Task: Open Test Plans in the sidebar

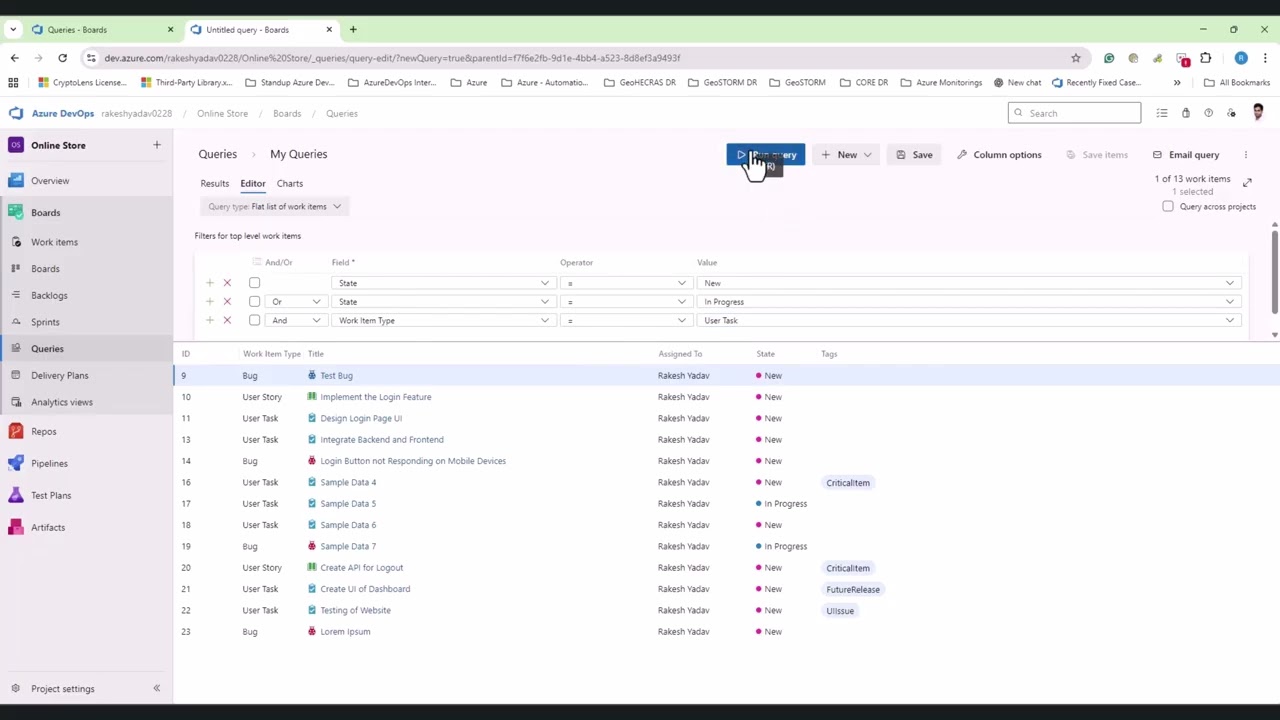Action: click(50, 496)
